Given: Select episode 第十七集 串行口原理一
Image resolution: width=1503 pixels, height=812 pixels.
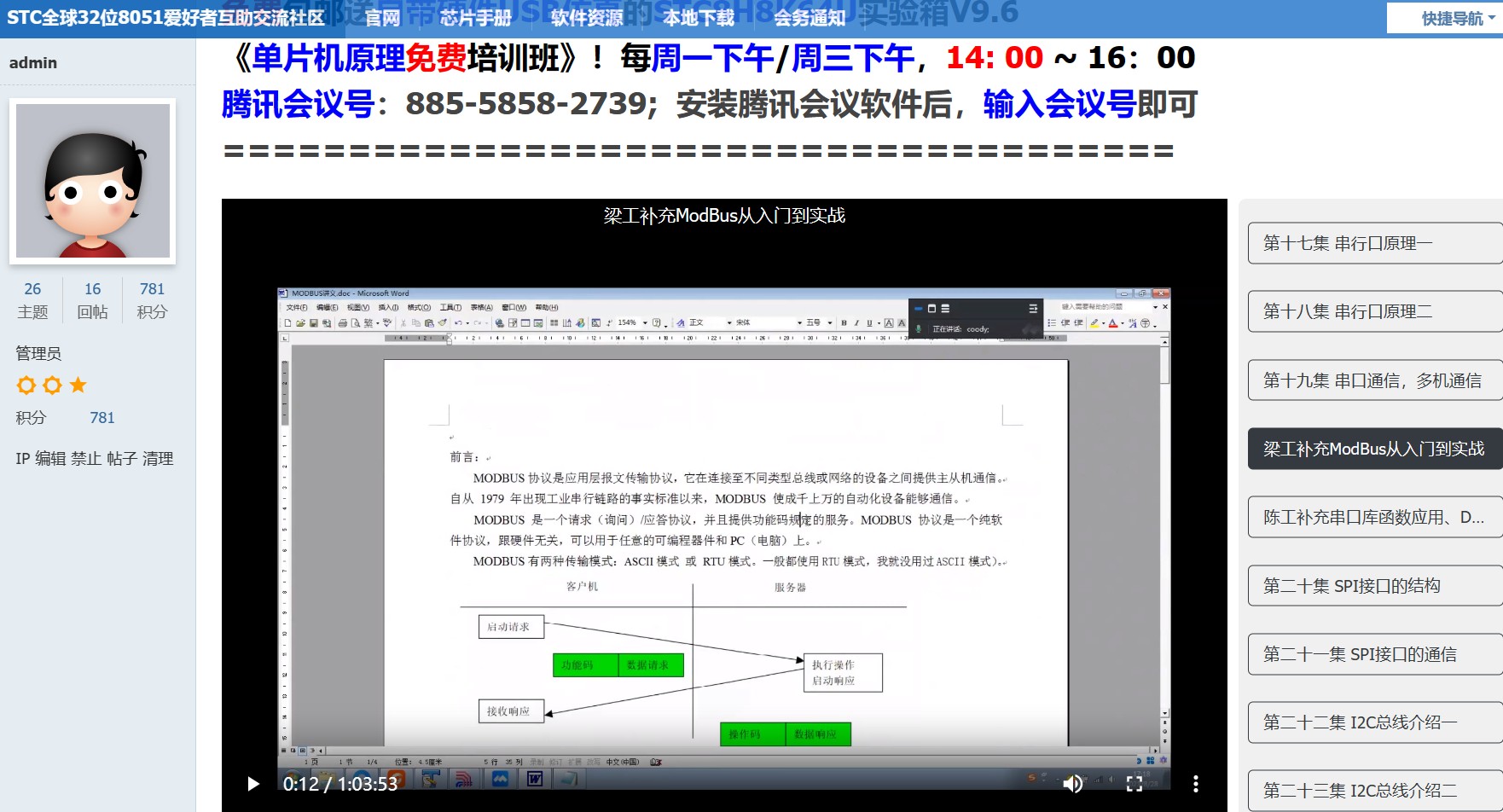Looking at the screenshot, I should click(x=1375, y=243).
